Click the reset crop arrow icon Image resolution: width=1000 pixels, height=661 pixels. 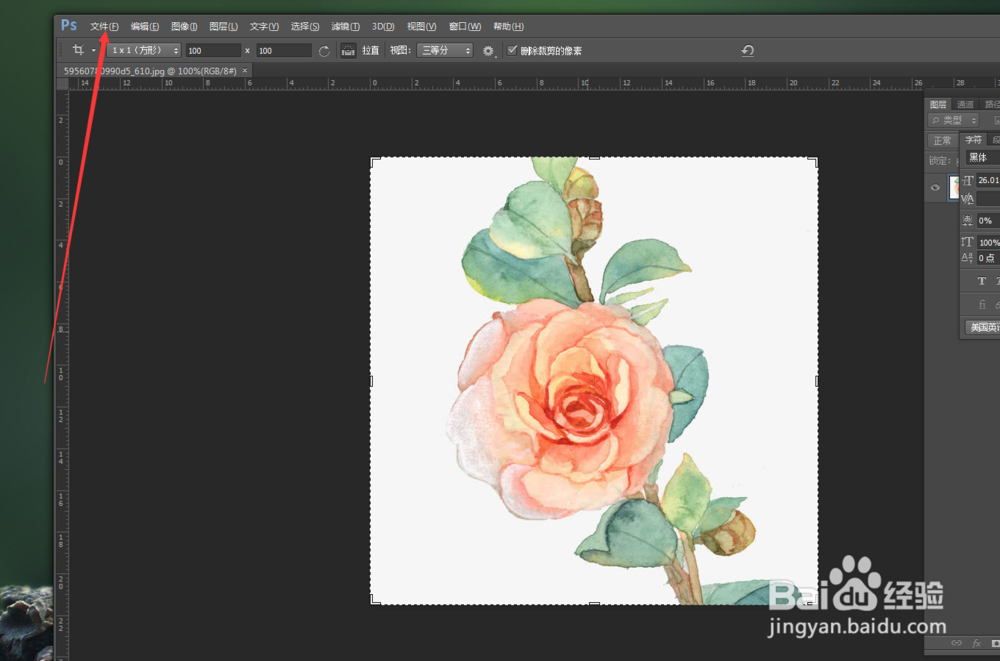tap(748, 50)
